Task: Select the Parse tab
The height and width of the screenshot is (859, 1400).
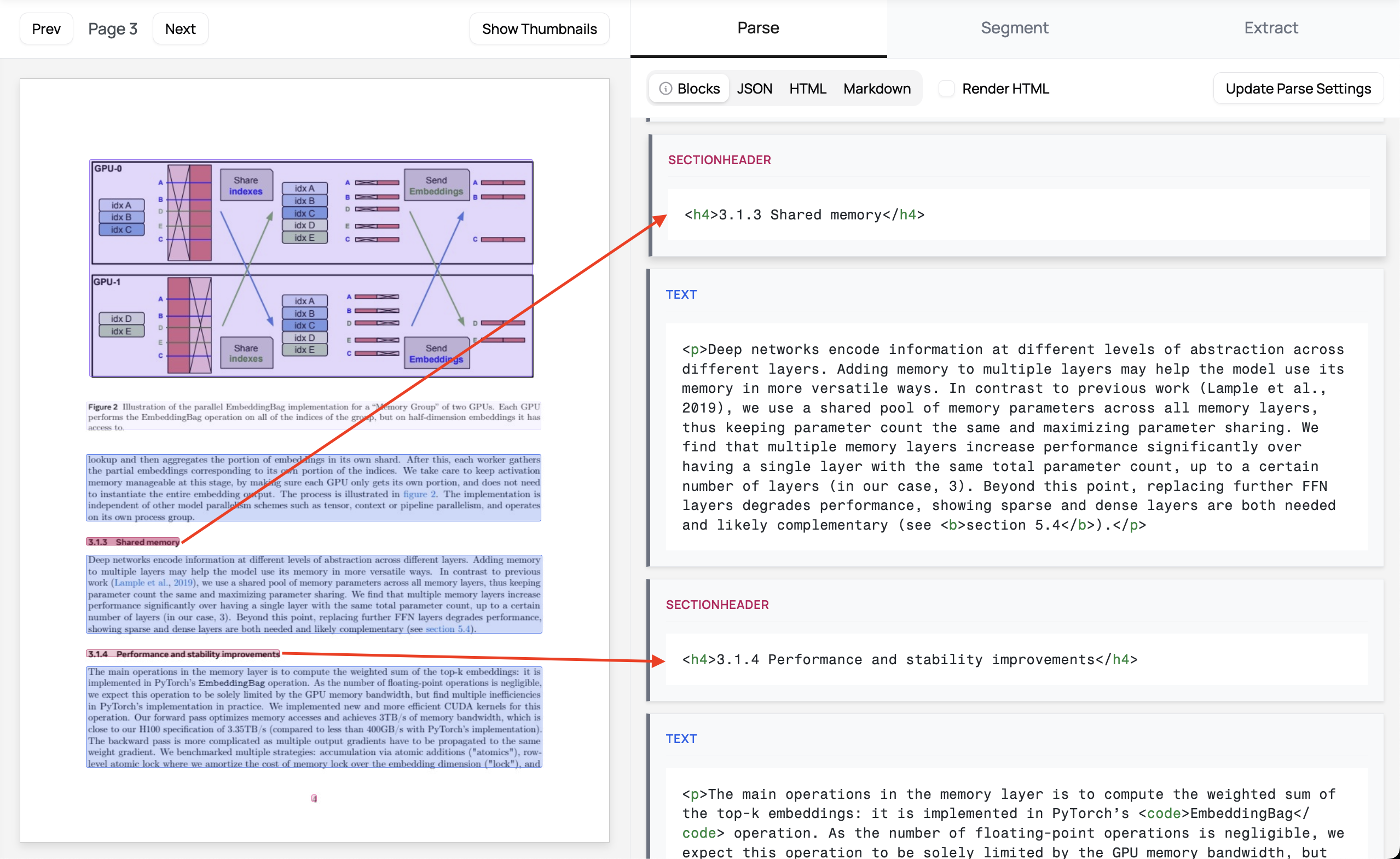Action: (758, 28)
